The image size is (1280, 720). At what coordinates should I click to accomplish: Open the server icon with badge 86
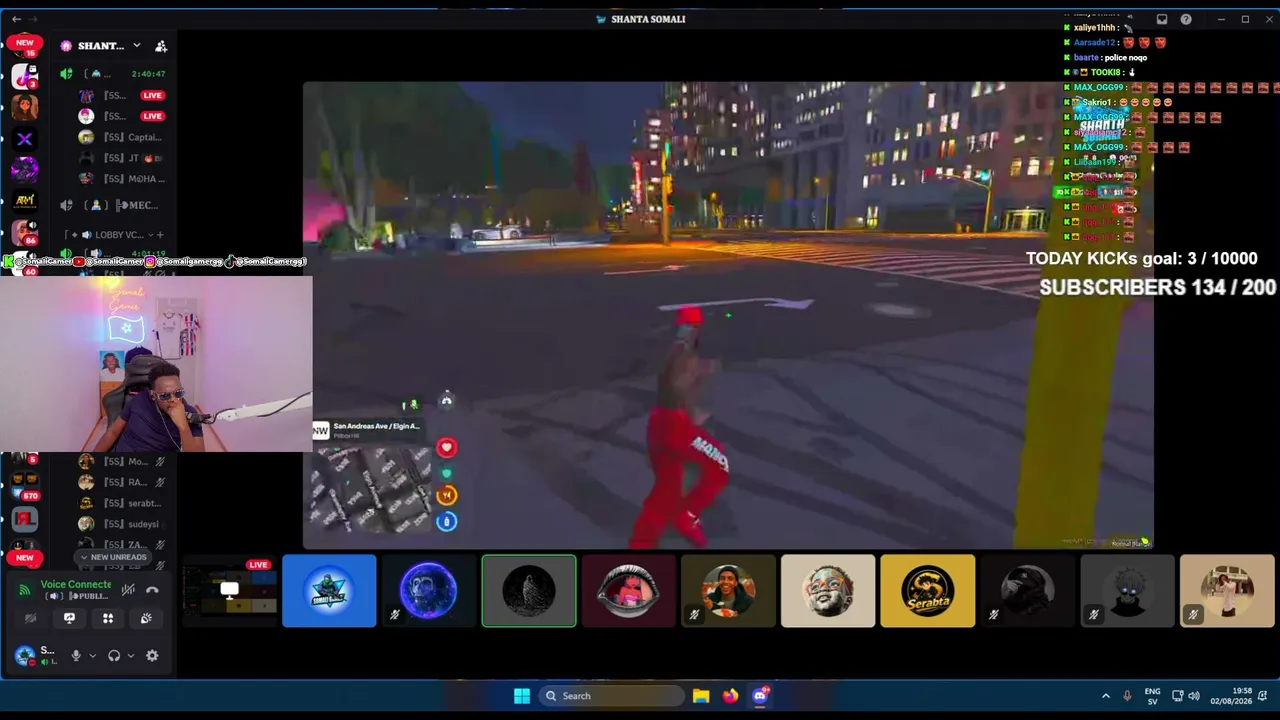click(x=25, y=234)
